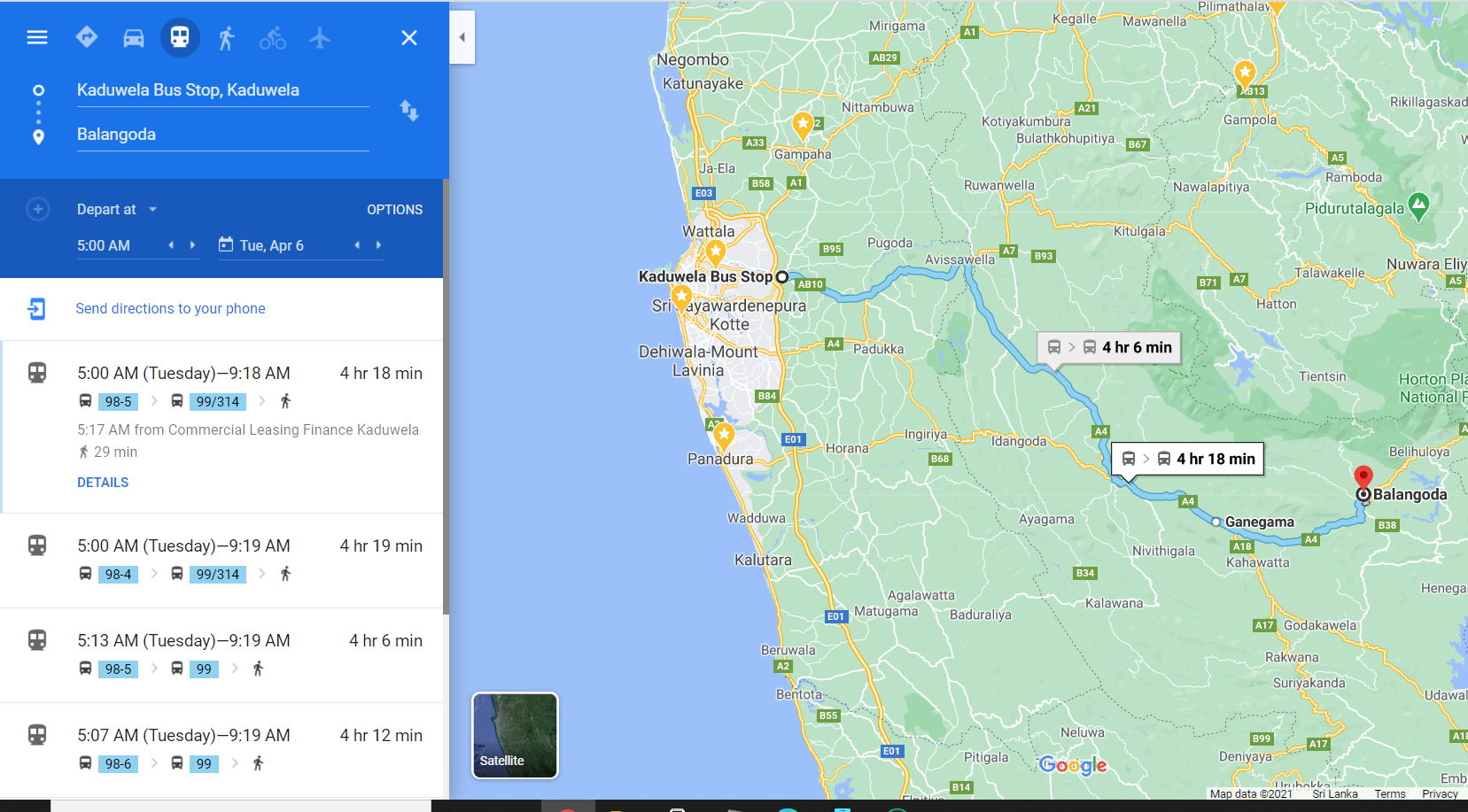Click the 4 hr 18 min route label on map
The image size is (1468, 812).
1188,459
